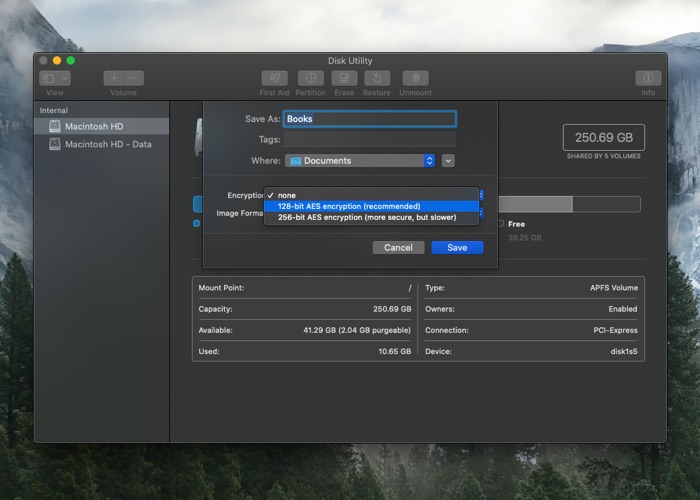
Task: Click the green zoom window button
Action: click(x=71, y=60)
